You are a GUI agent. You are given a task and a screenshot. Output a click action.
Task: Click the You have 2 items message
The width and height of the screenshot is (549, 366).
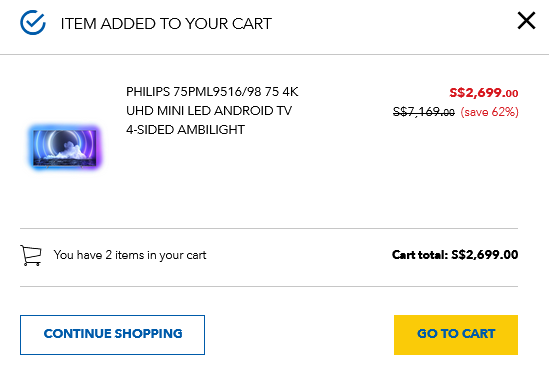pos(130,255)
